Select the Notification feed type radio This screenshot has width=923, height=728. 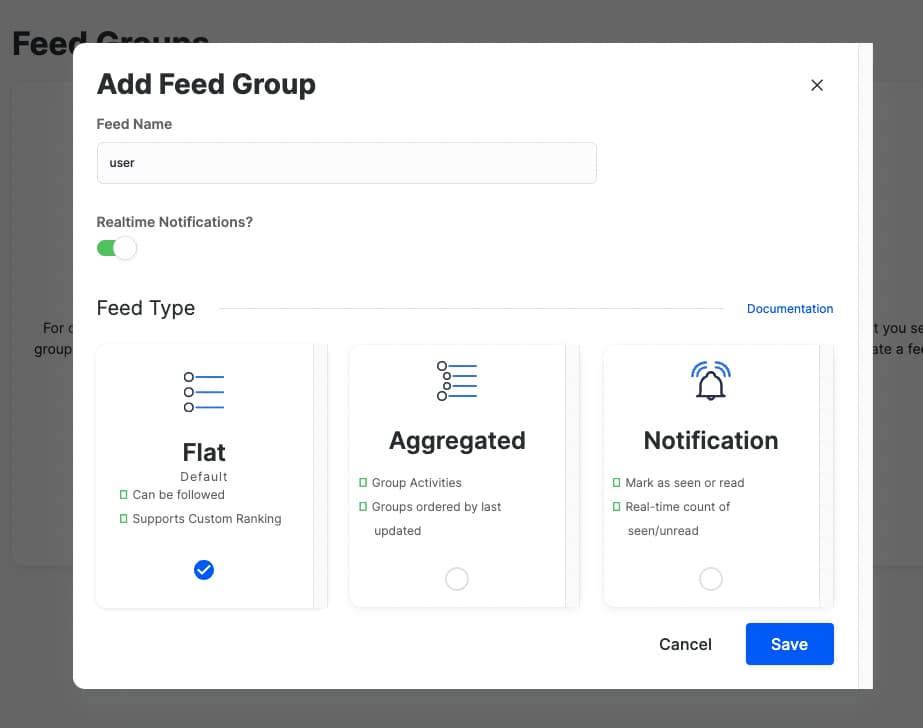tap(710, 579)
